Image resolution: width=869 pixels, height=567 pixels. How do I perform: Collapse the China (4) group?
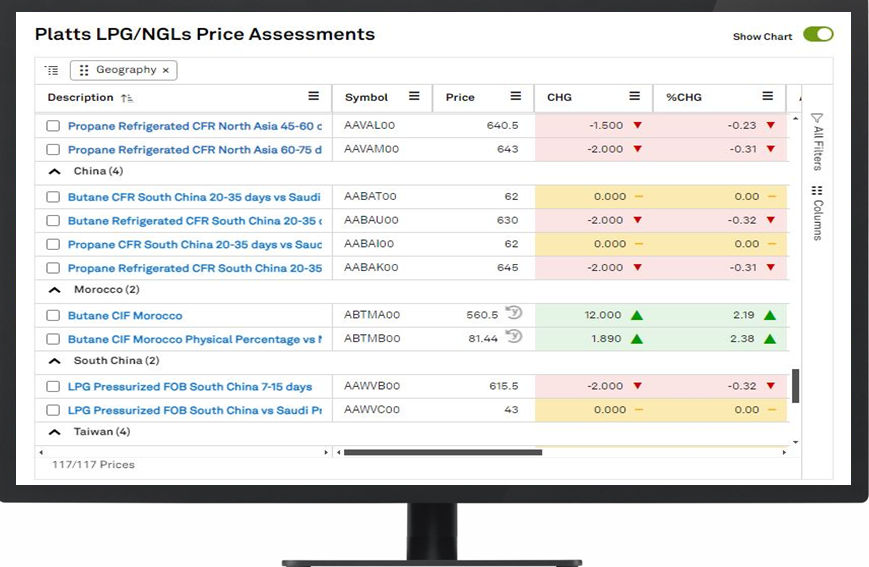54,171
